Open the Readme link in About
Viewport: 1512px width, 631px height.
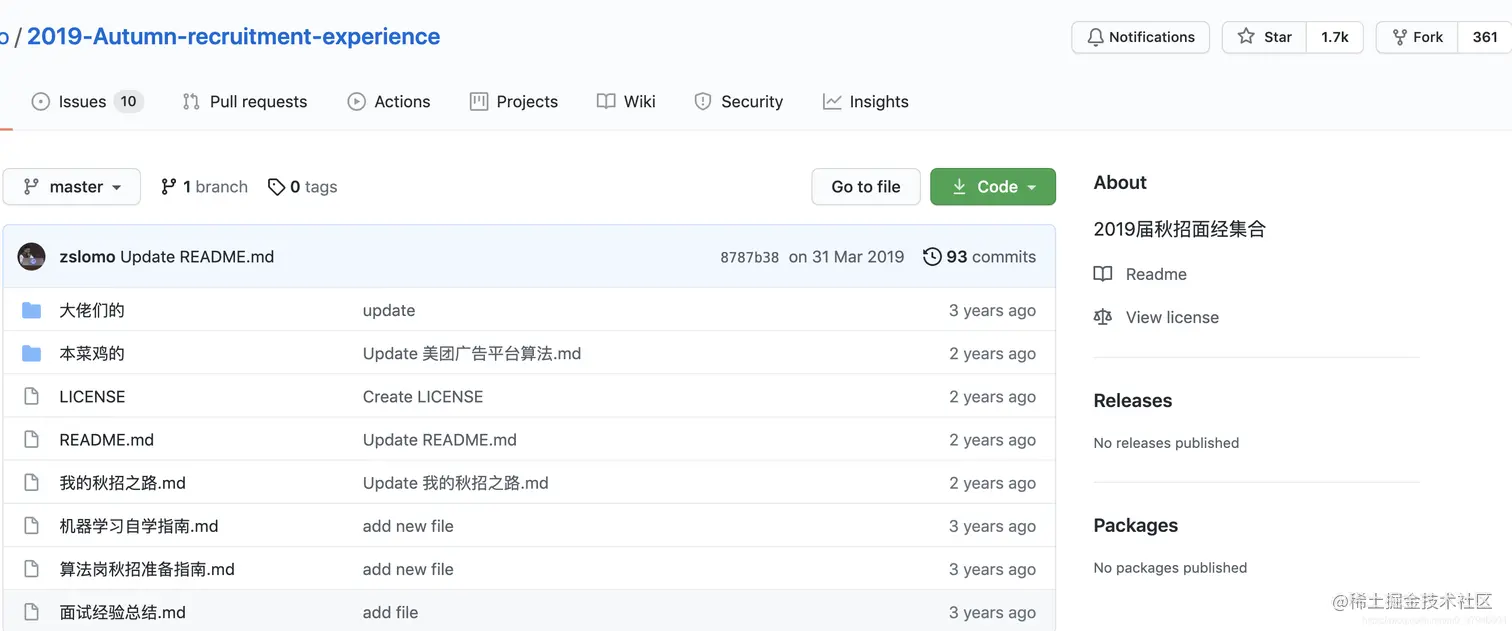[1156, 274]
